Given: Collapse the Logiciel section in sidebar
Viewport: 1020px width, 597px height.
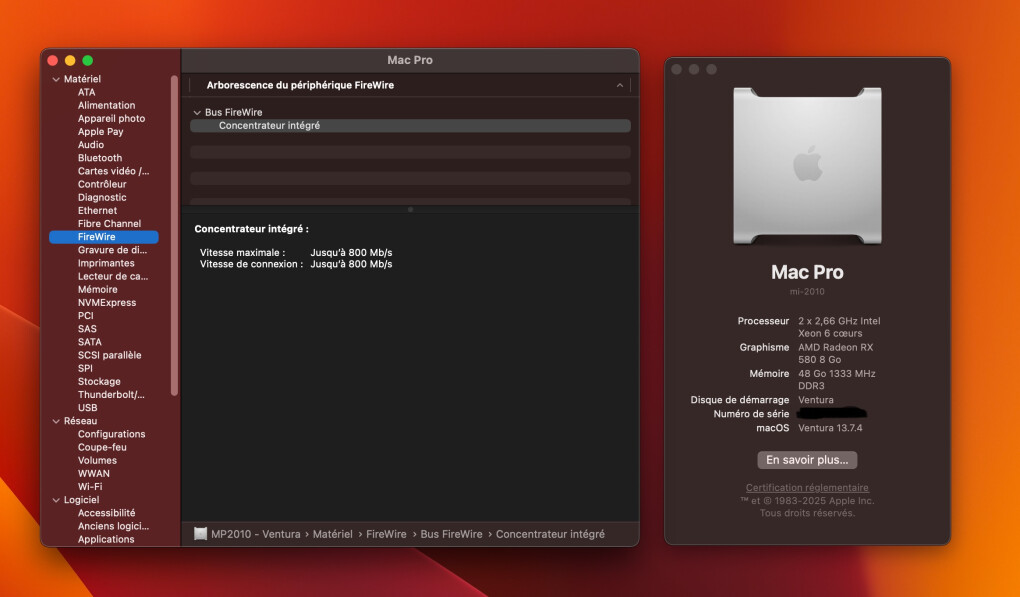Looking at the screenshot, I should point(56,500).
